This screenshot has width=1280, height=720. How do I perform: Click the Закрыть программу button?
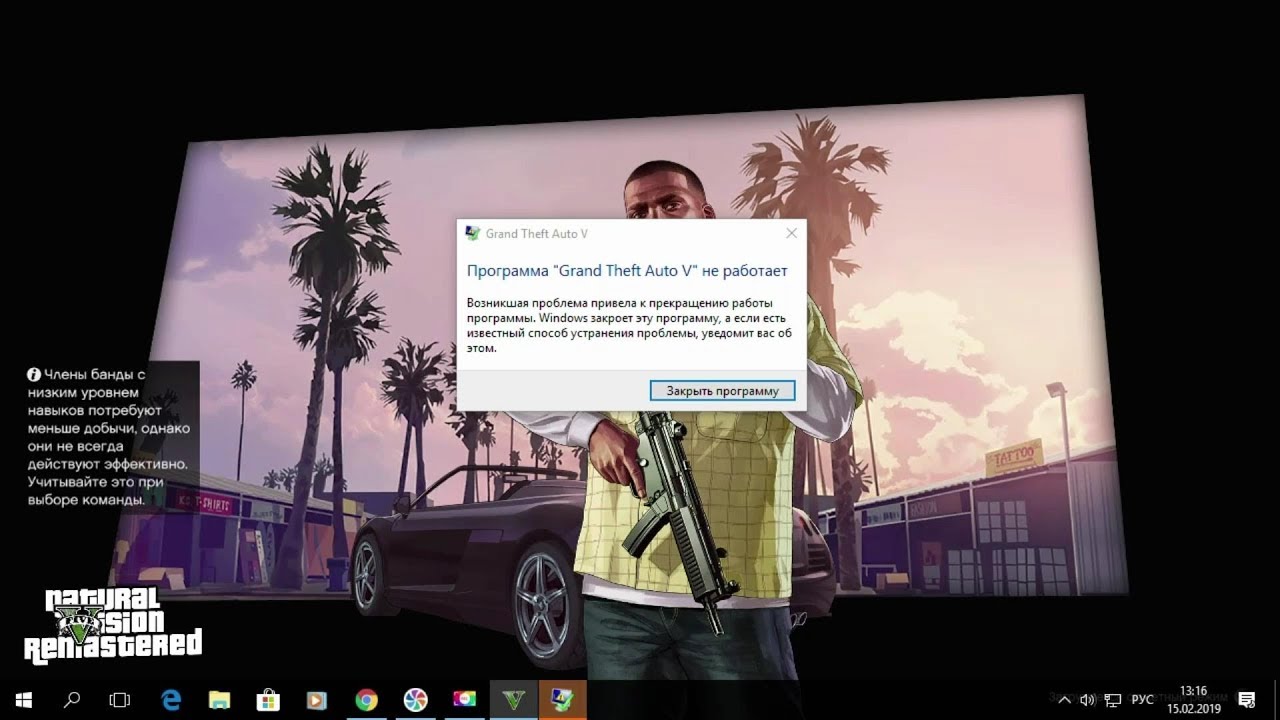click(x=722, y=390)
